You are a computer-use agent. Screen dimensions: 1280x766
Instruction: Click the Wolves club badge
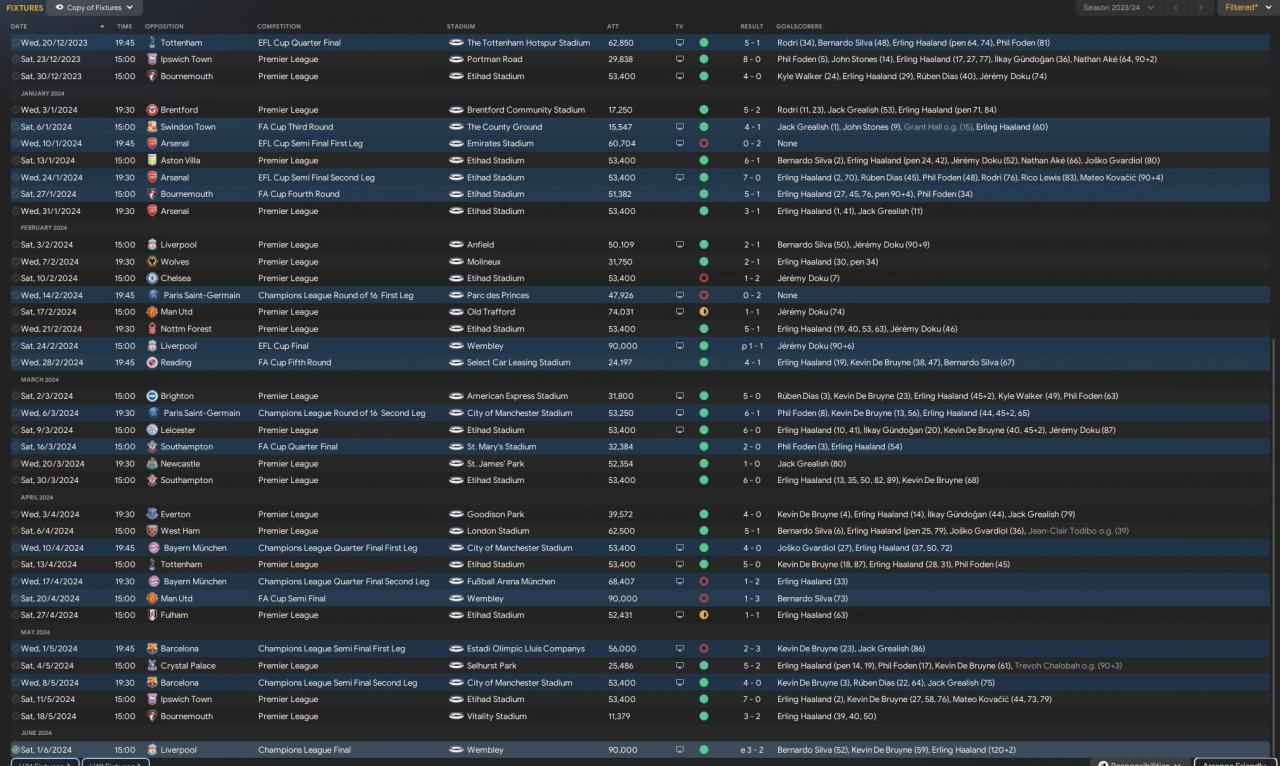click(152, 262)
